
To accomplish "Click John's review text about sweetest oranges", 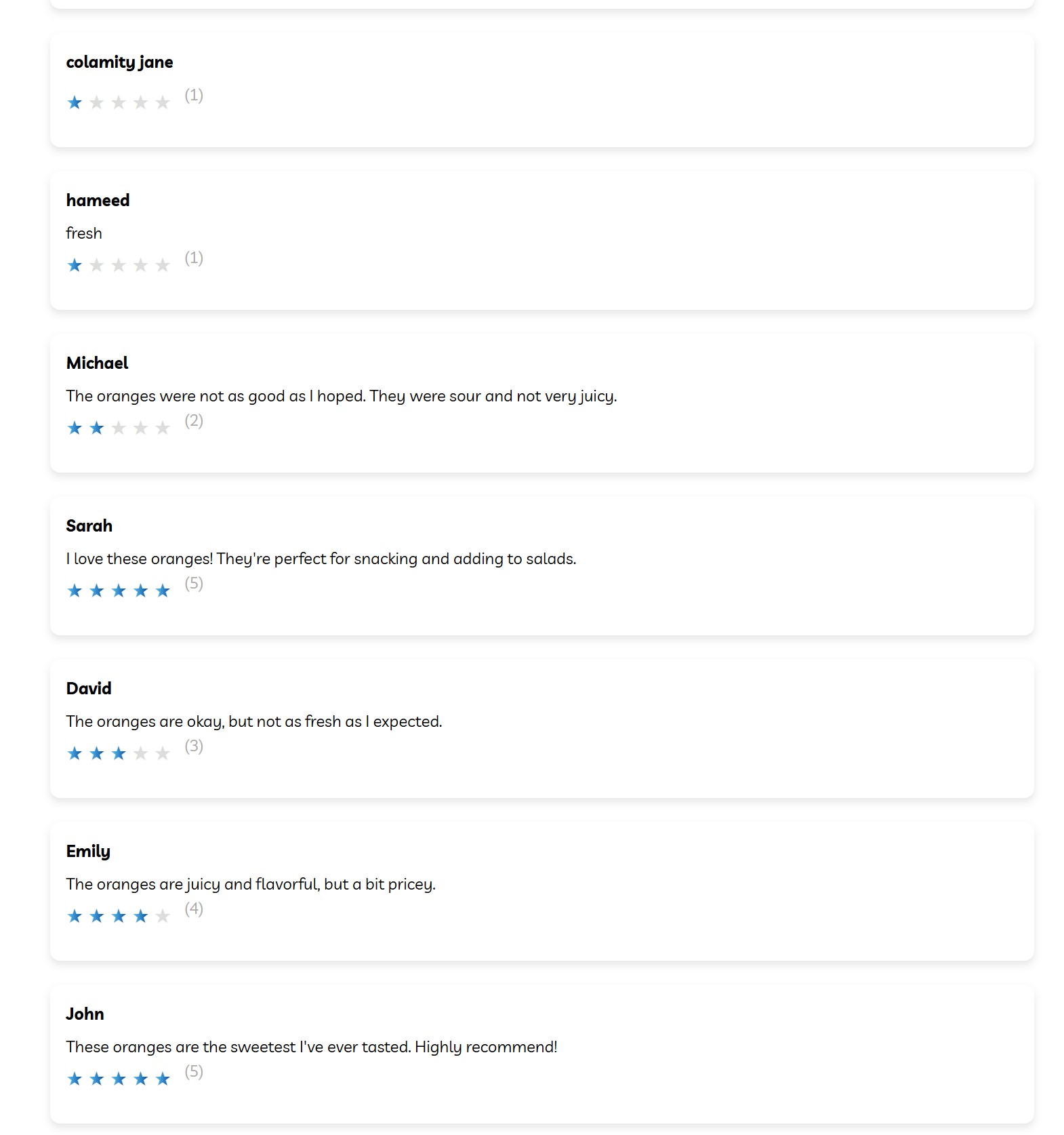I will [x=311, y=1047].
